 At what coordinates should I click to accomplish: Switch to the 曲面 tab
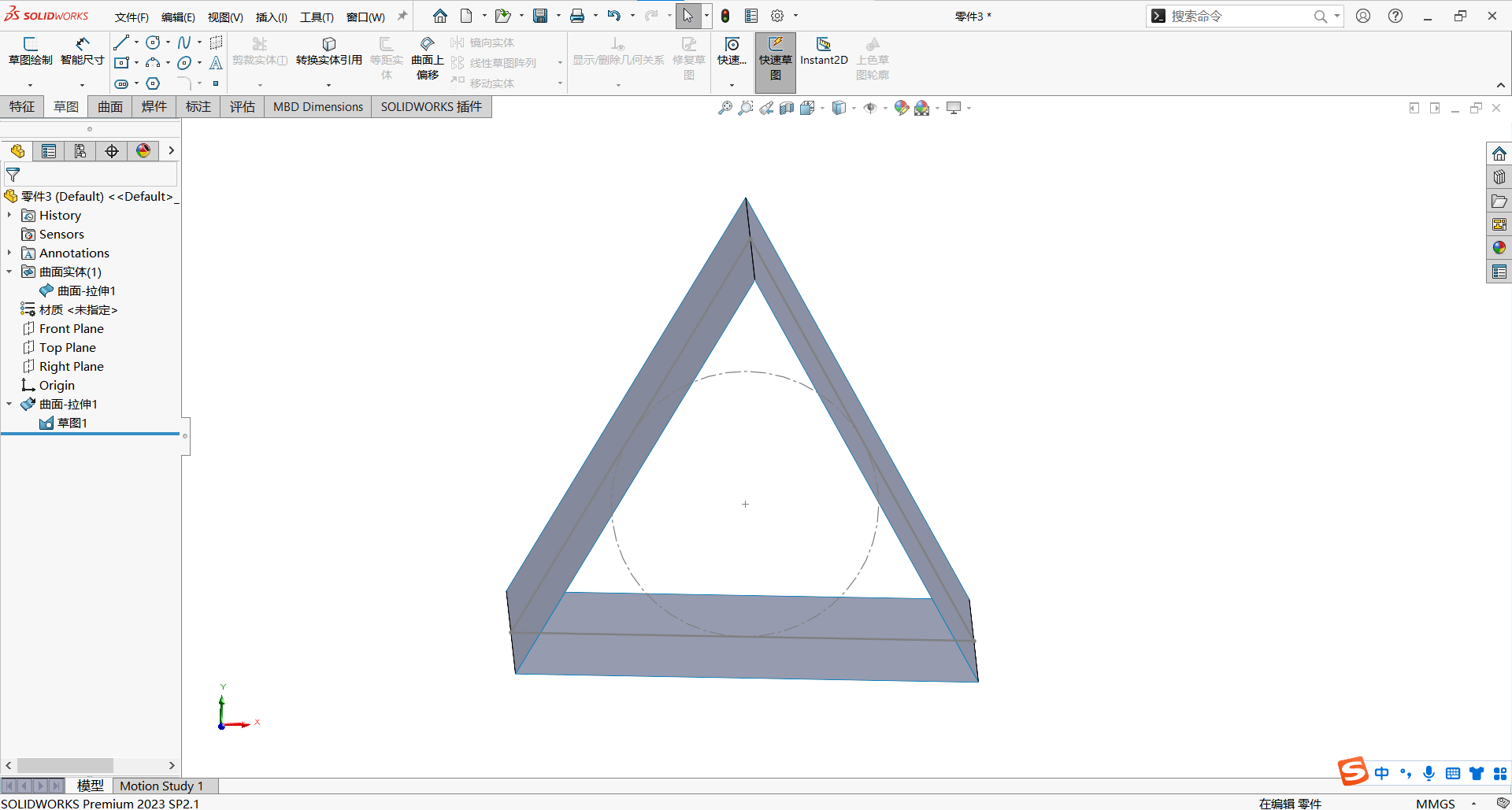[x=110, y=107]
